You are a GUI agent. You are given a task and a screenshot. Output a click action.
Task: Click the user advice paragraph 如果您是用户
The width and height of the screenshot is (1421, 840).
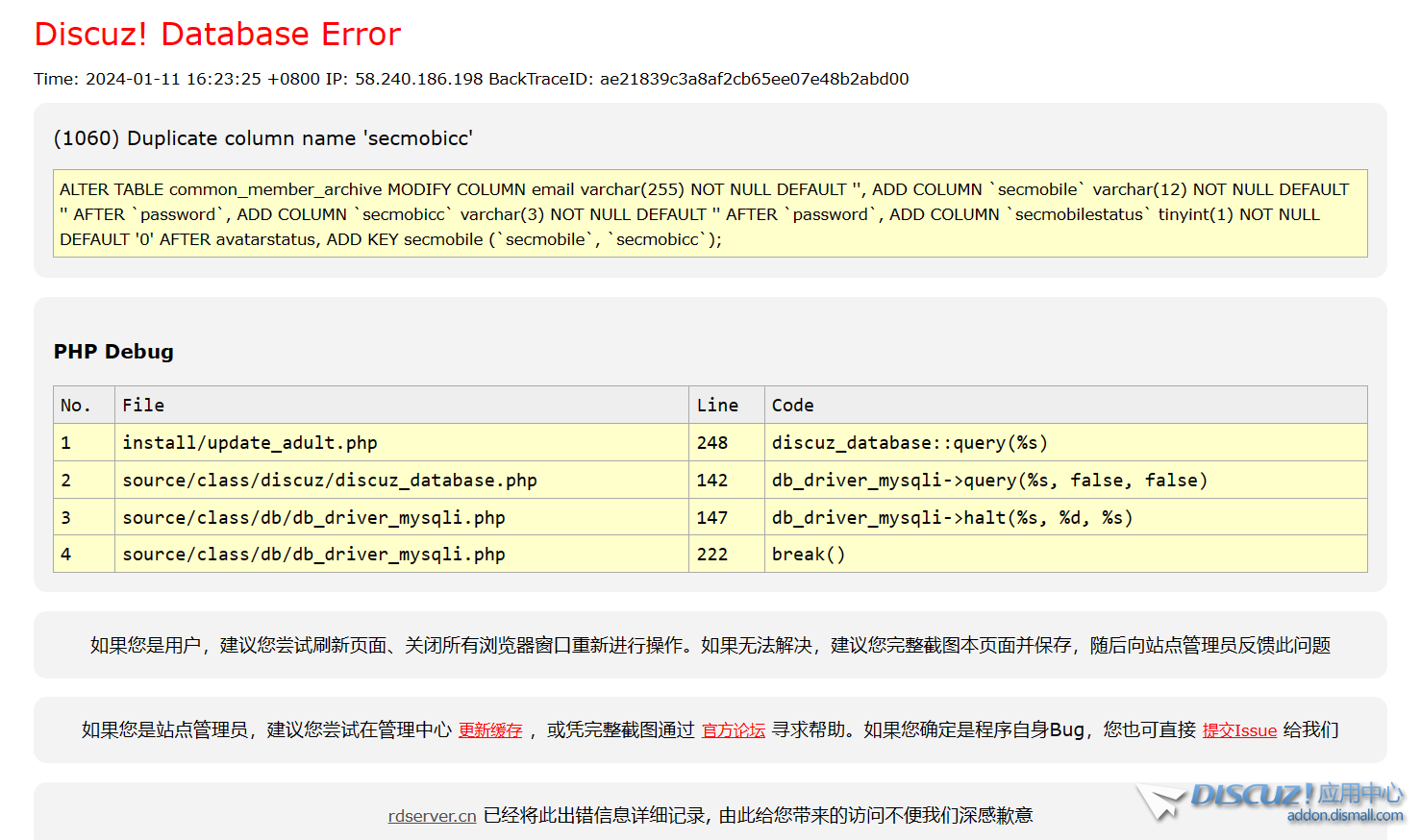[710, 646]
